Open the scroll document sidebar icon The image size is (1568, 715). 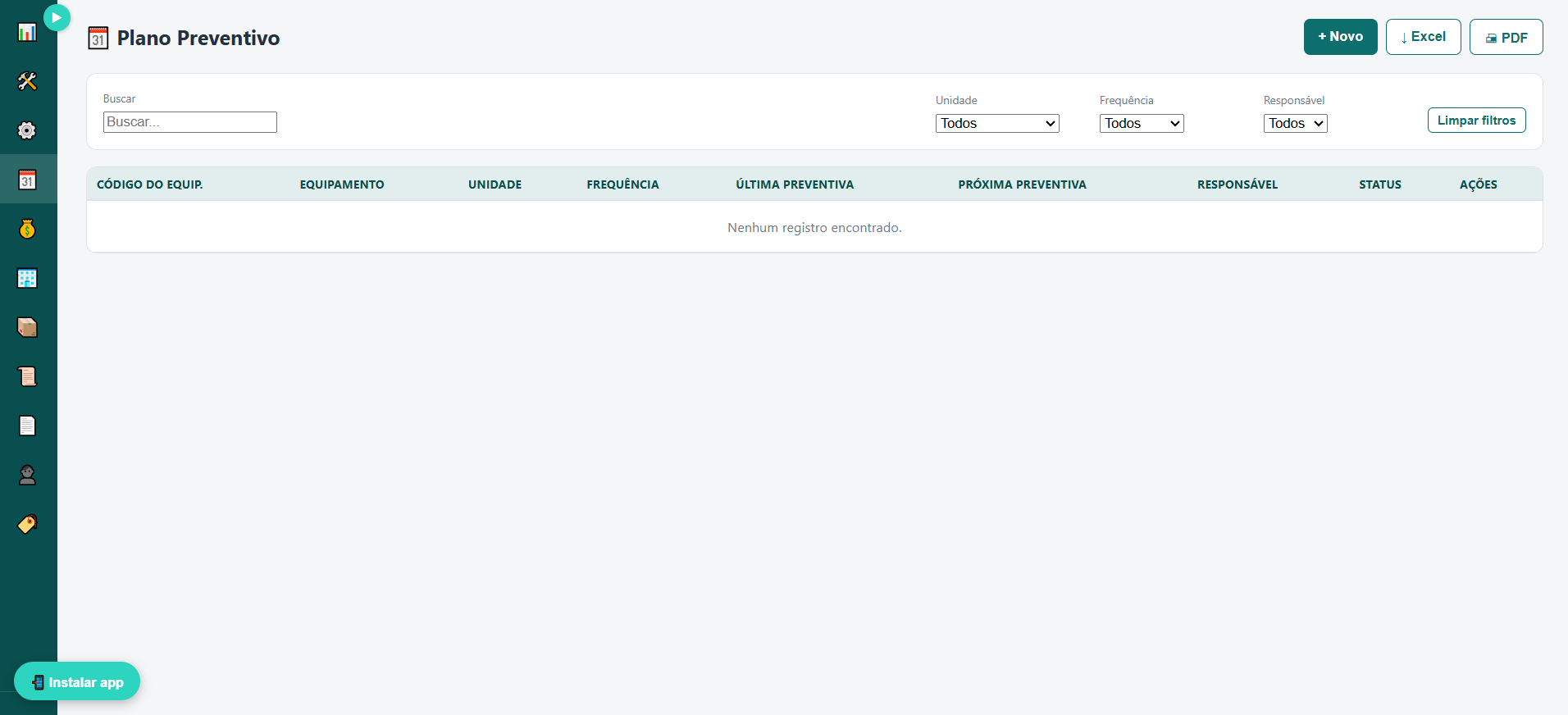point(27,376)
